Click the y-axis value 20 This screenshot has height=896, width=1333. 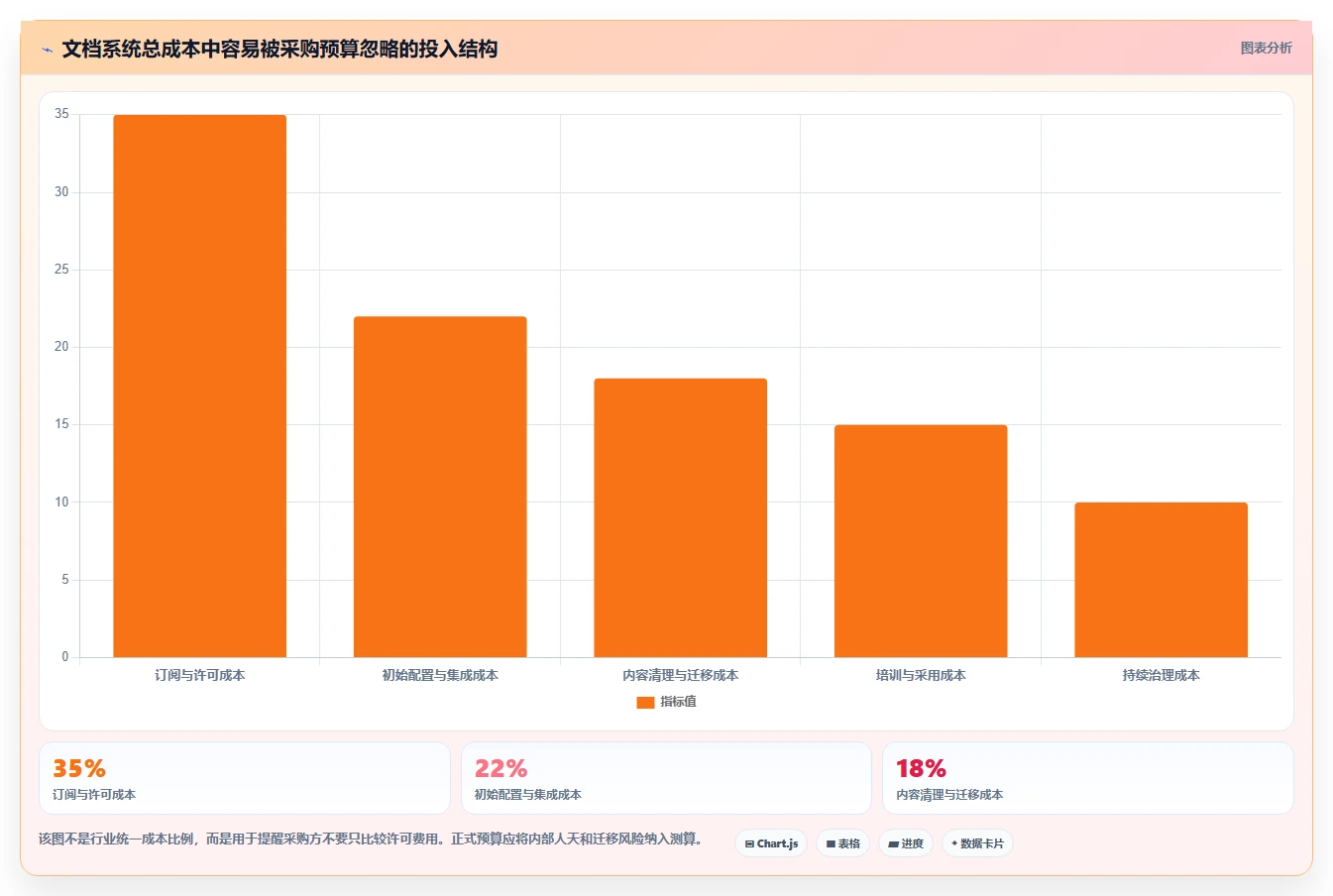click(62, 347)
